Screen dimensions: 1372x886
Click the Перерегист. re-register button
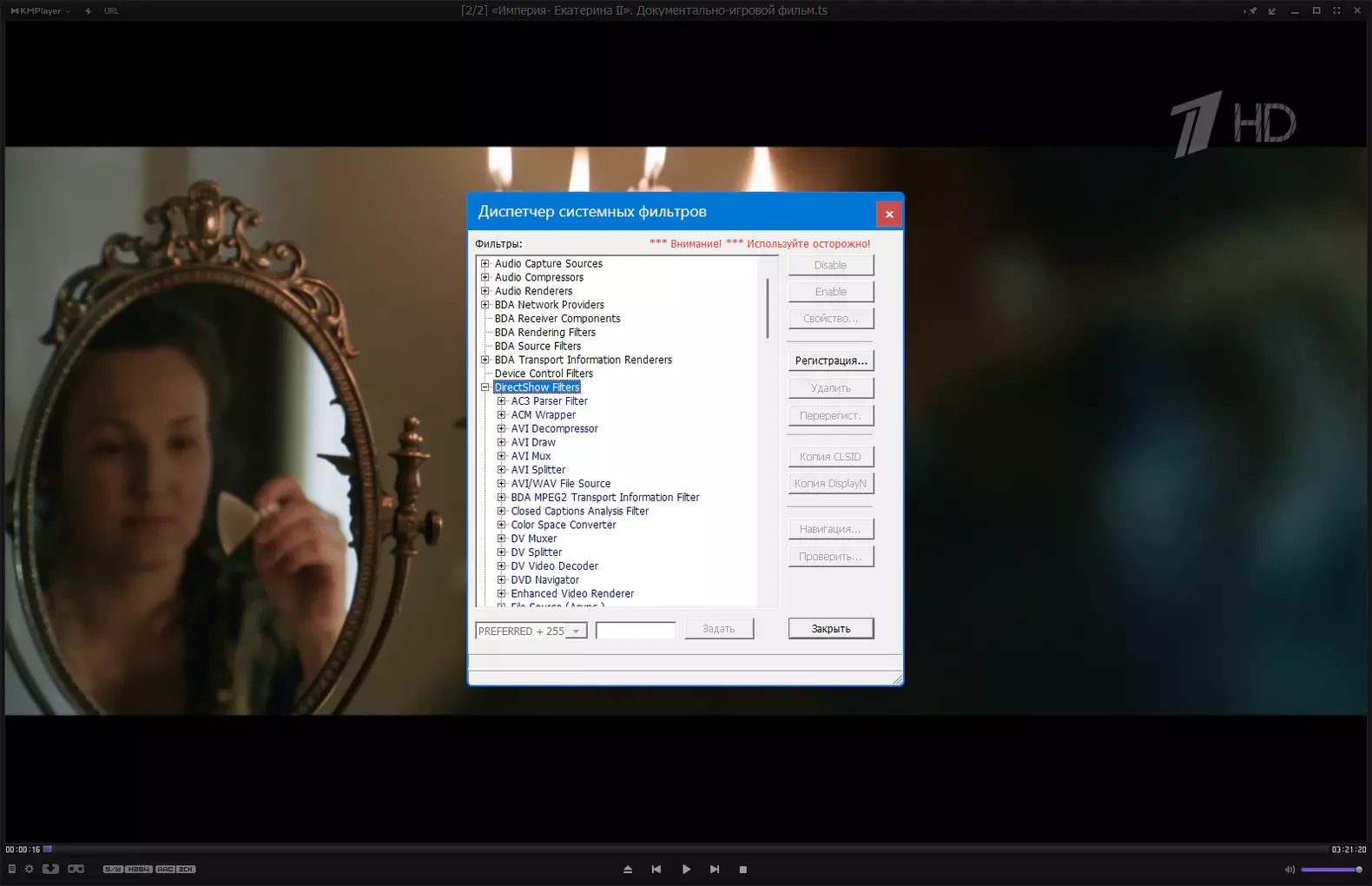point(831,415)
